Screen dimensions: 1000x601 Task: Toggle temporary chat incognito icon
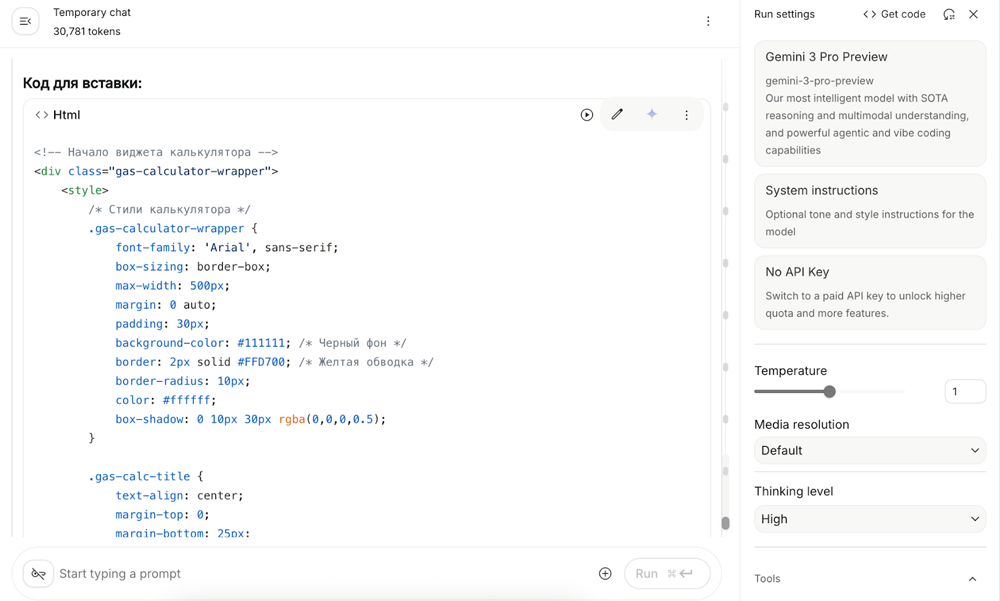click(38, 574)
